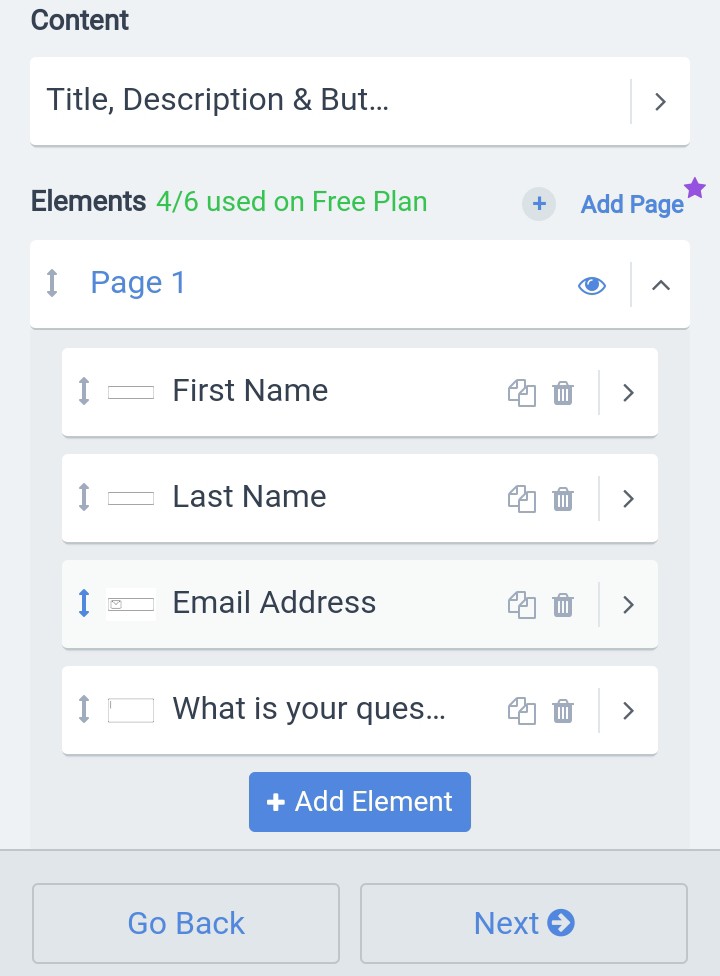720x976 pixels.
Task: Expand the First Name element settings
Action: (628, 393)
